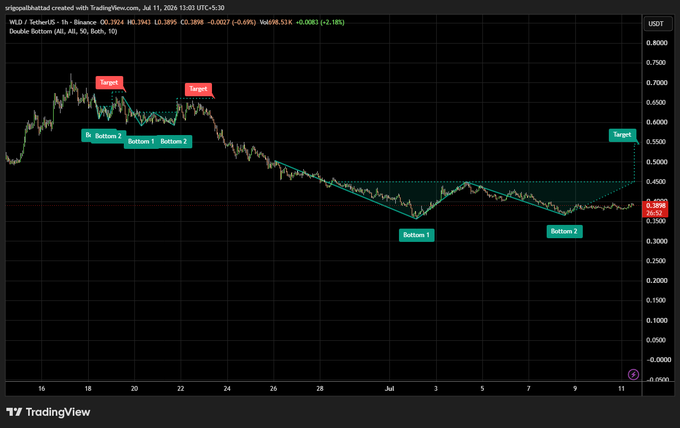Click the 0.2000 price axis label

tap(657, 281)
